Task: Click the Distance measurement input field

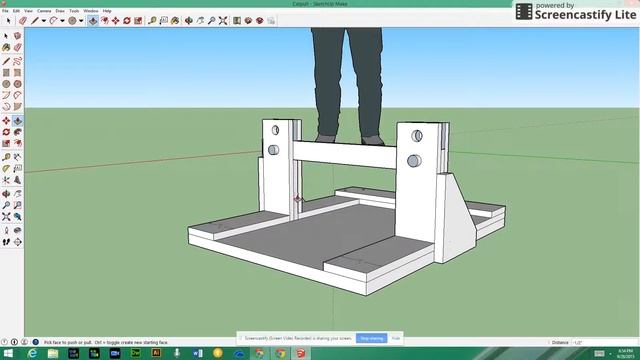Action: pos(604,342)
